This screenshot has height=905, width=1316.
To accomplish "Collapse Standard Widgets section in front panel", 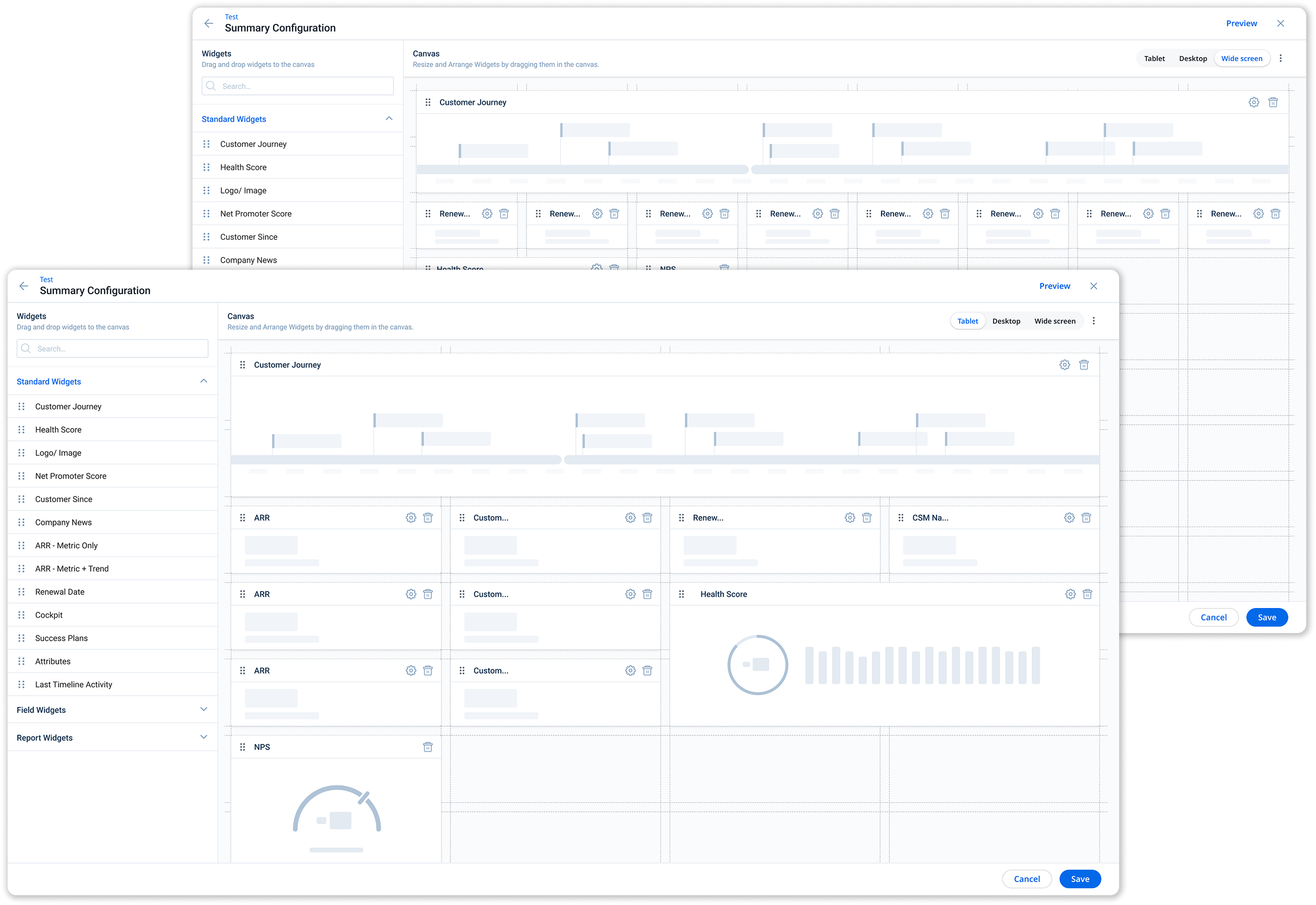I will pyautogui.click(x=203, y=381).
